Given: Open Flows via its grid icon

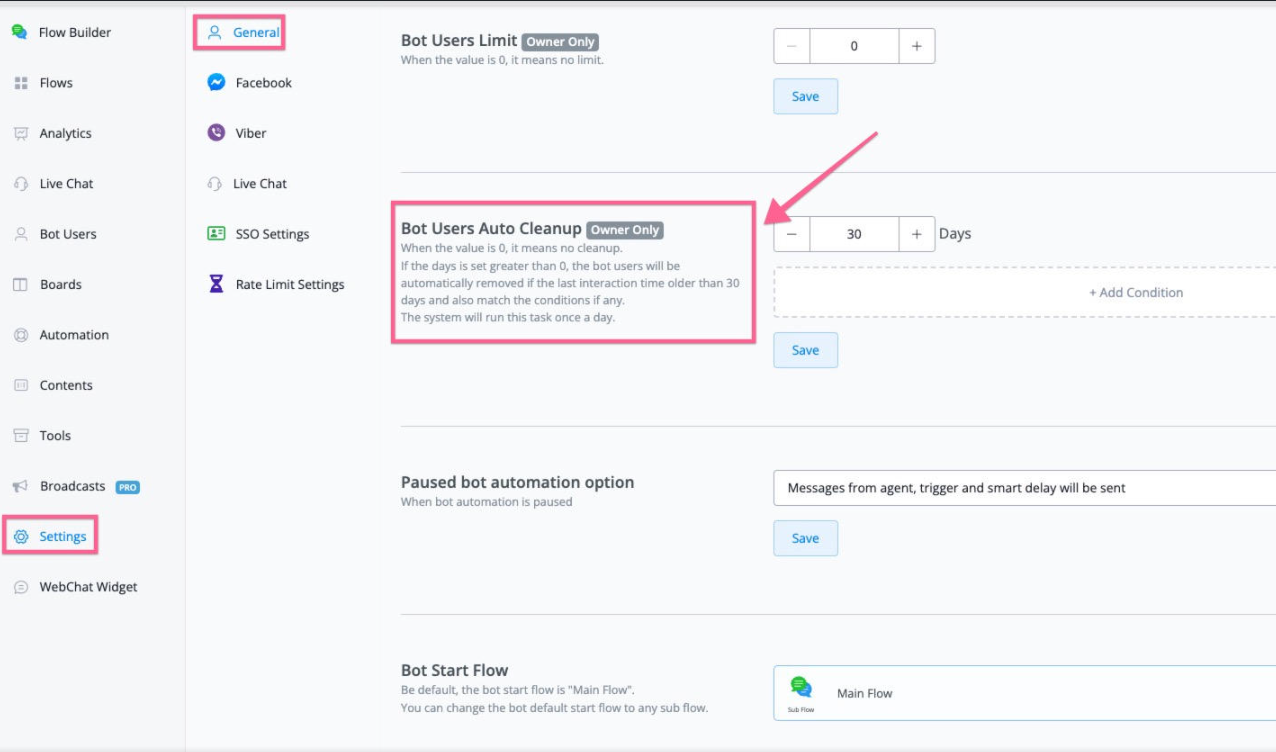Looking at the screenshot, I should pos(21,83).
